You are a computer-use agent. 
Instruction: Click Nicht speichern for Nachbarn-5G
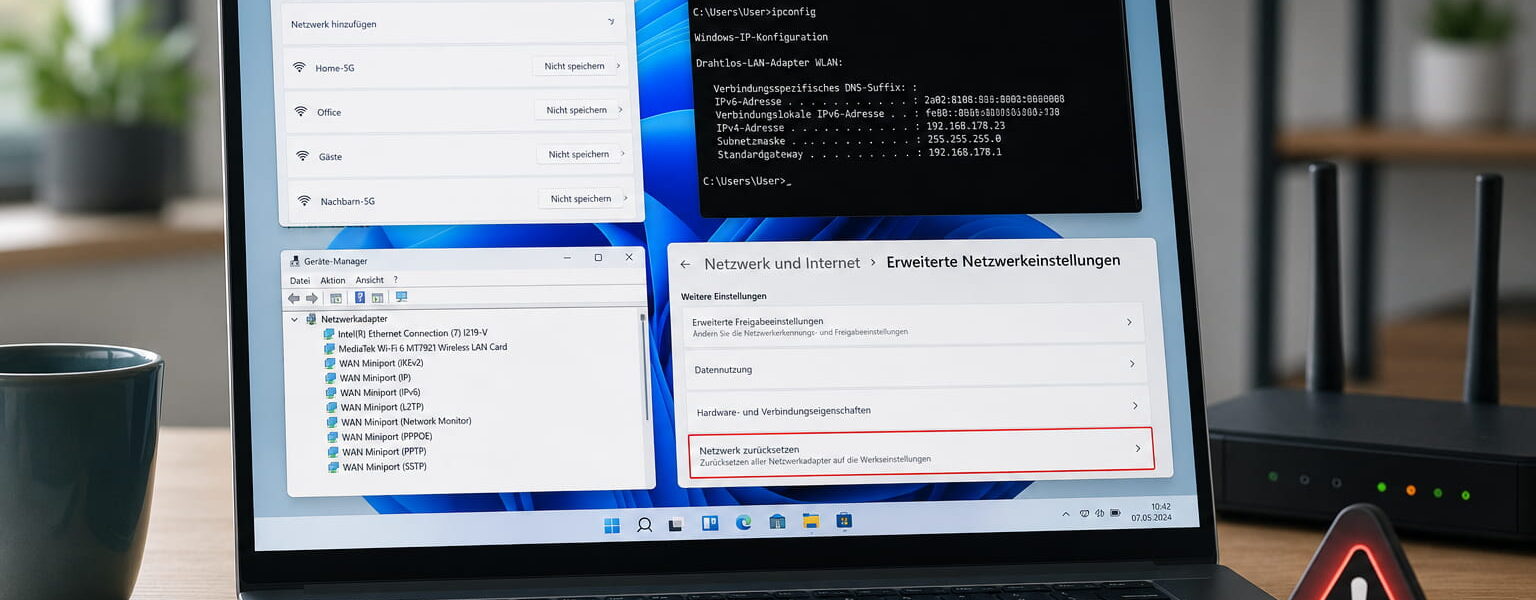(581, 198)
